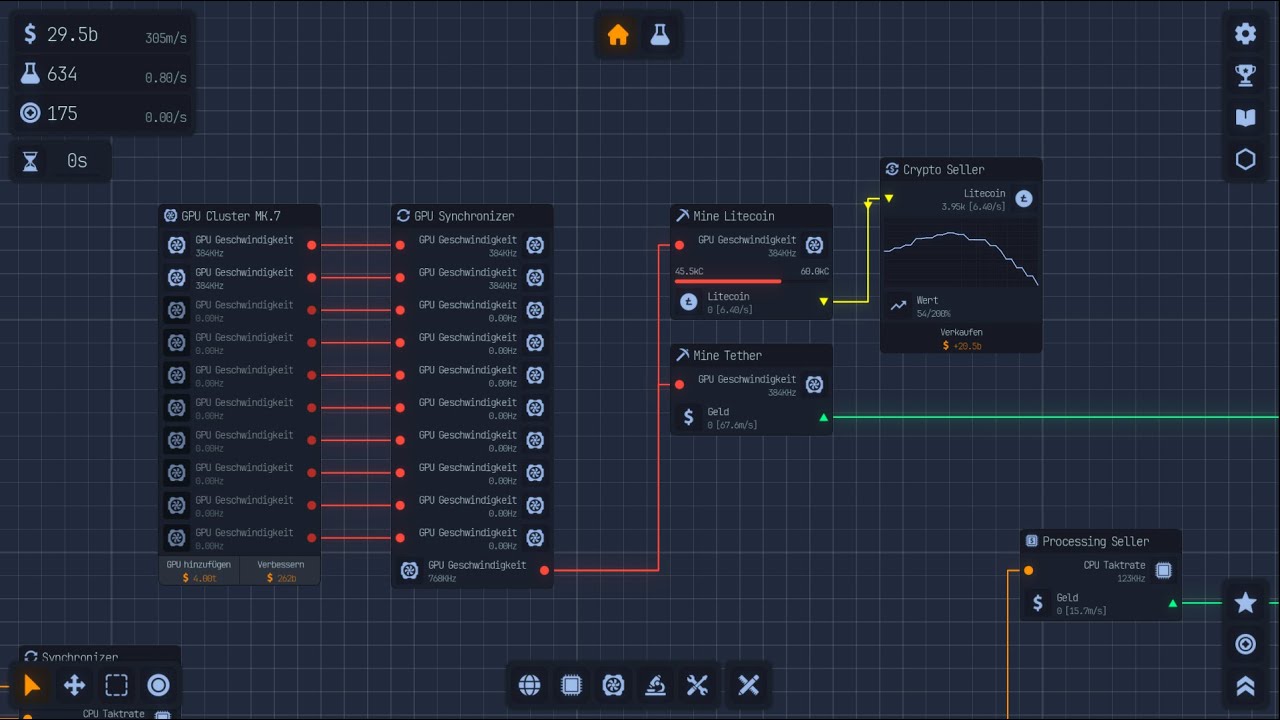The width and height of the screenshot is (1280, 720).
Task: Click the chip icon beside CPU Taktrate 123KHz
Action: point(1163,571)
